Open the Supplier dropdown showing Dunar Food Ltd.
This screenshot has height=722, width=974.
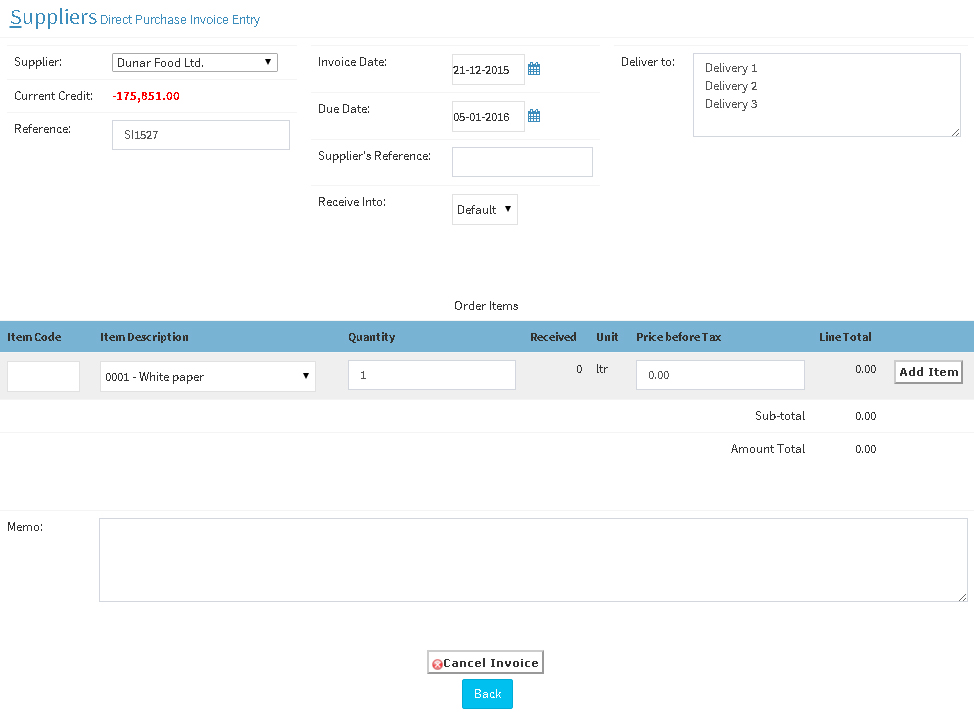194,62
